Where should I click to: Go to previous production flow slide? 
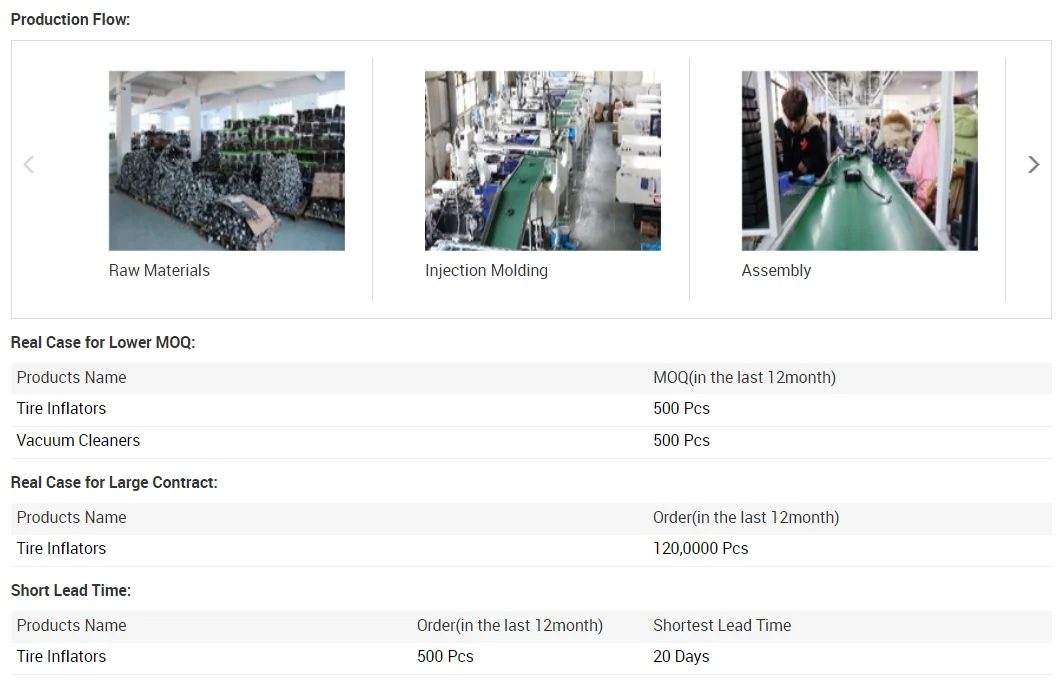point(28,165)
